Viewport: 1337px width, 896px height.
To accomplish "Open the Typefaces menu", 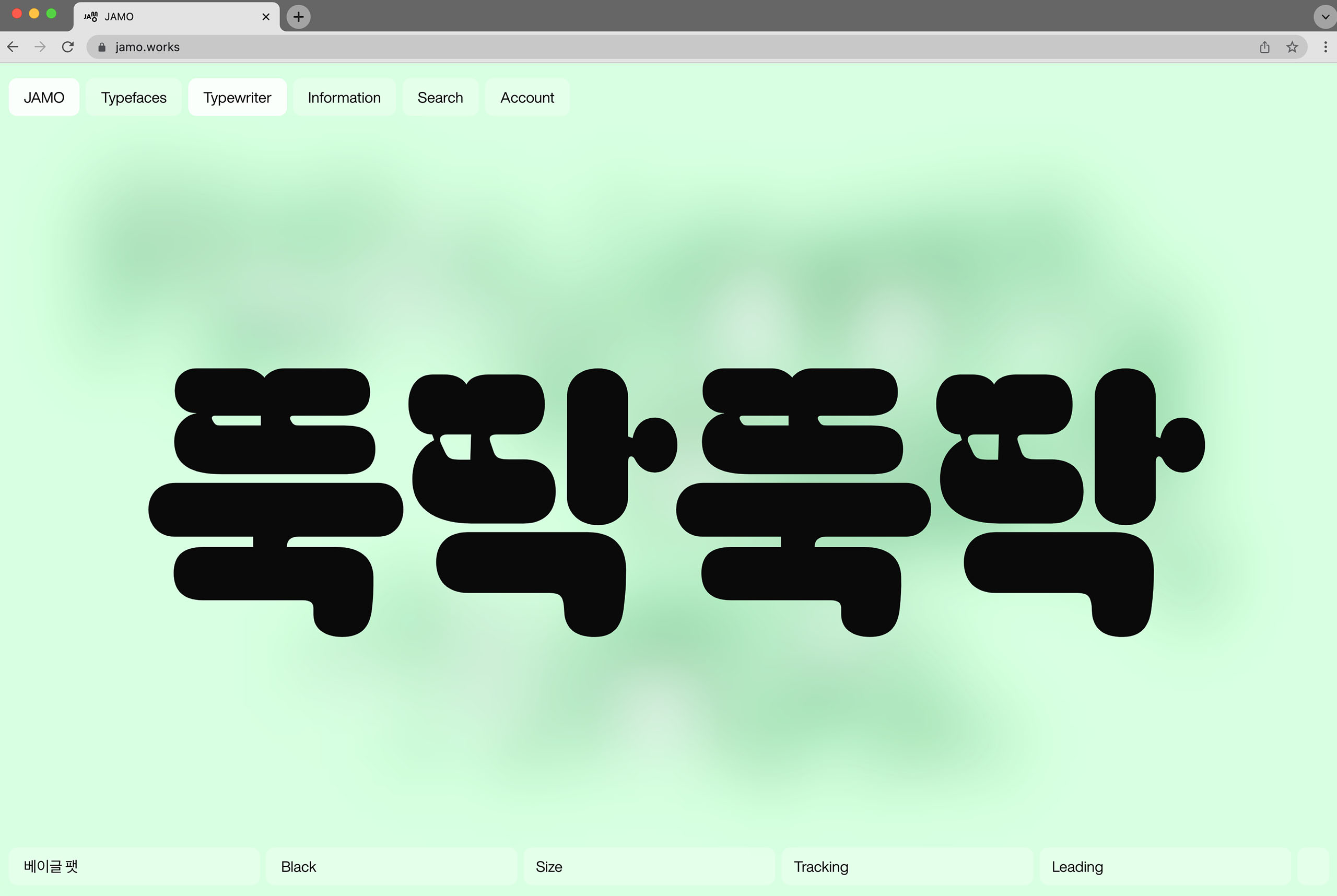I will (134, 98).
